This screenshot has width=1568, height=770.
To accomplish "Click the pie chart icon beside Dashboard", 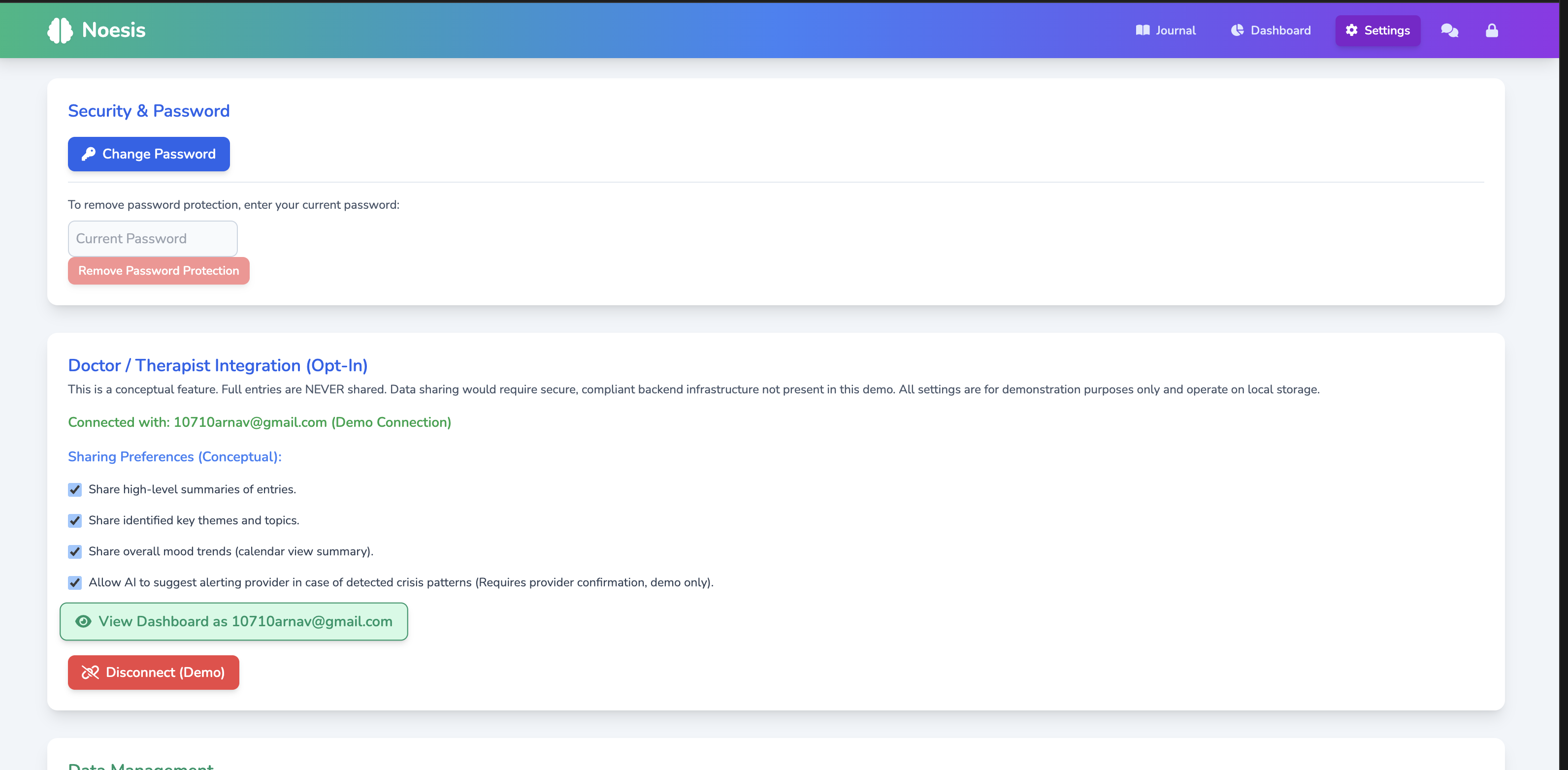I will coord(1237,31).
